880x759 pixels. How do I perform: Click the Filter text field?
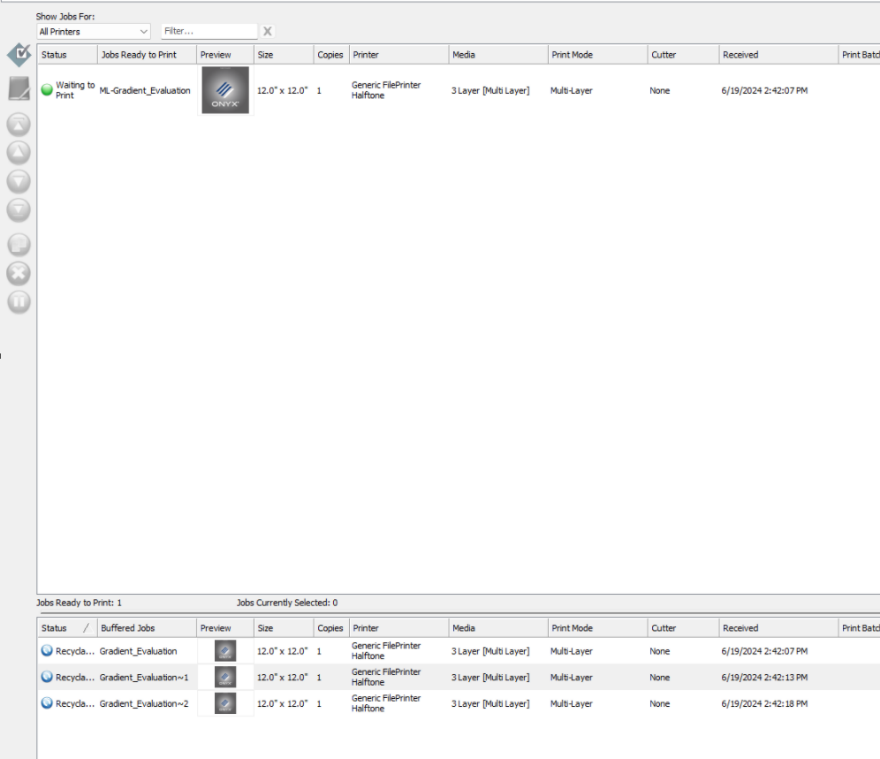[208, 32]
